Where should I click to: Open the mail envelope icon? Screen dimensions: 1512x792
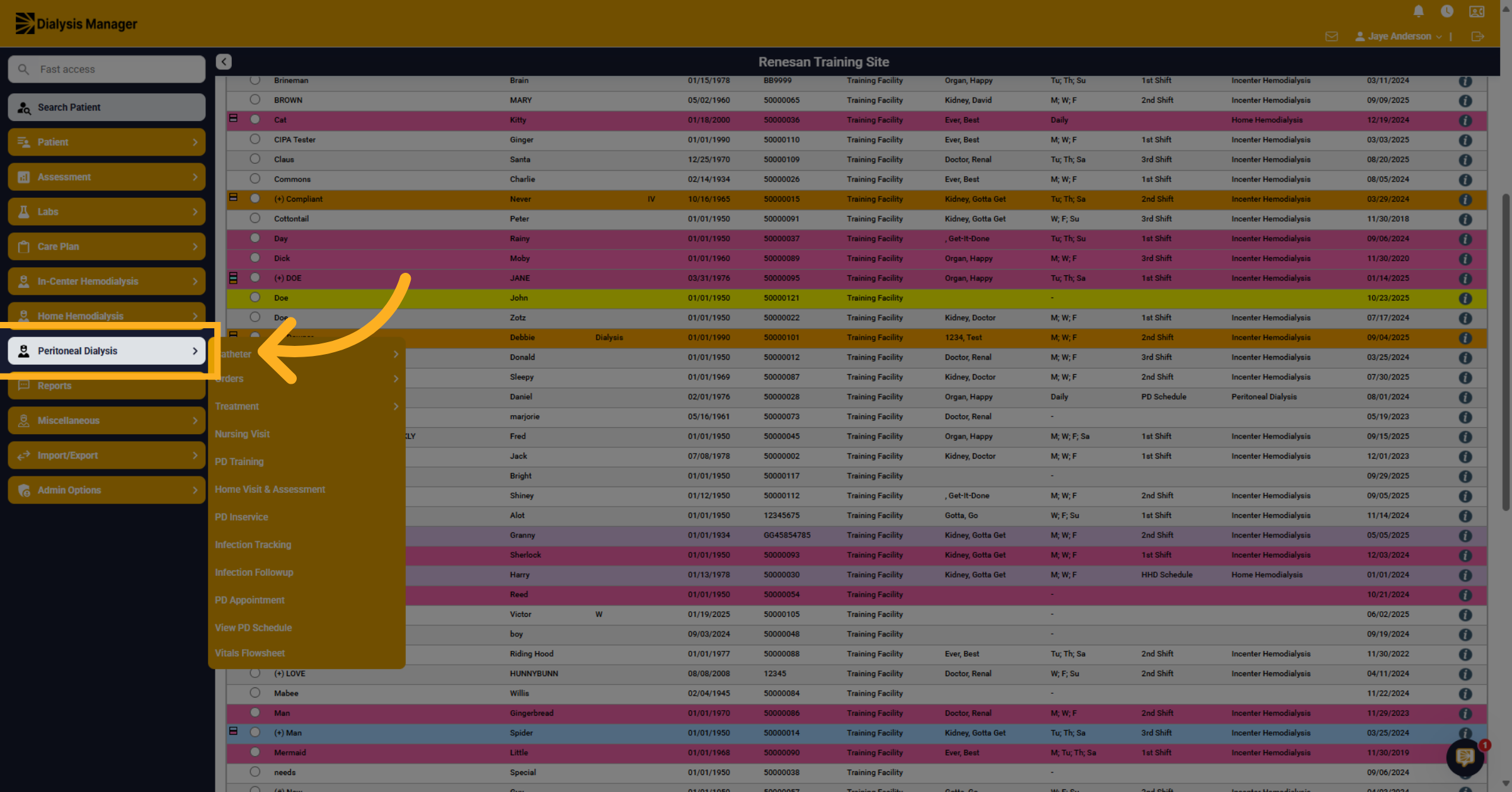(1331, 37)
